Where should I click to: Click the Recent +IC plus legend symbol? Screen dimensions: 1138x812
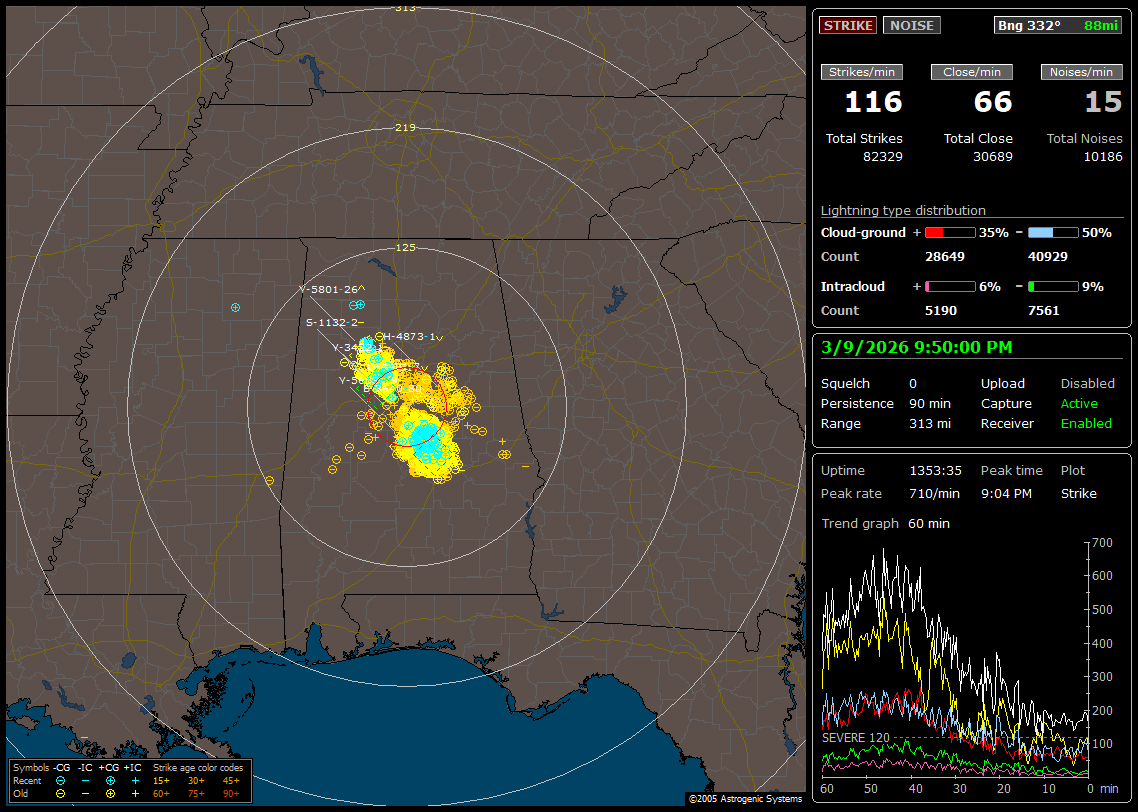pyautogui.click(x=135, y=780)
